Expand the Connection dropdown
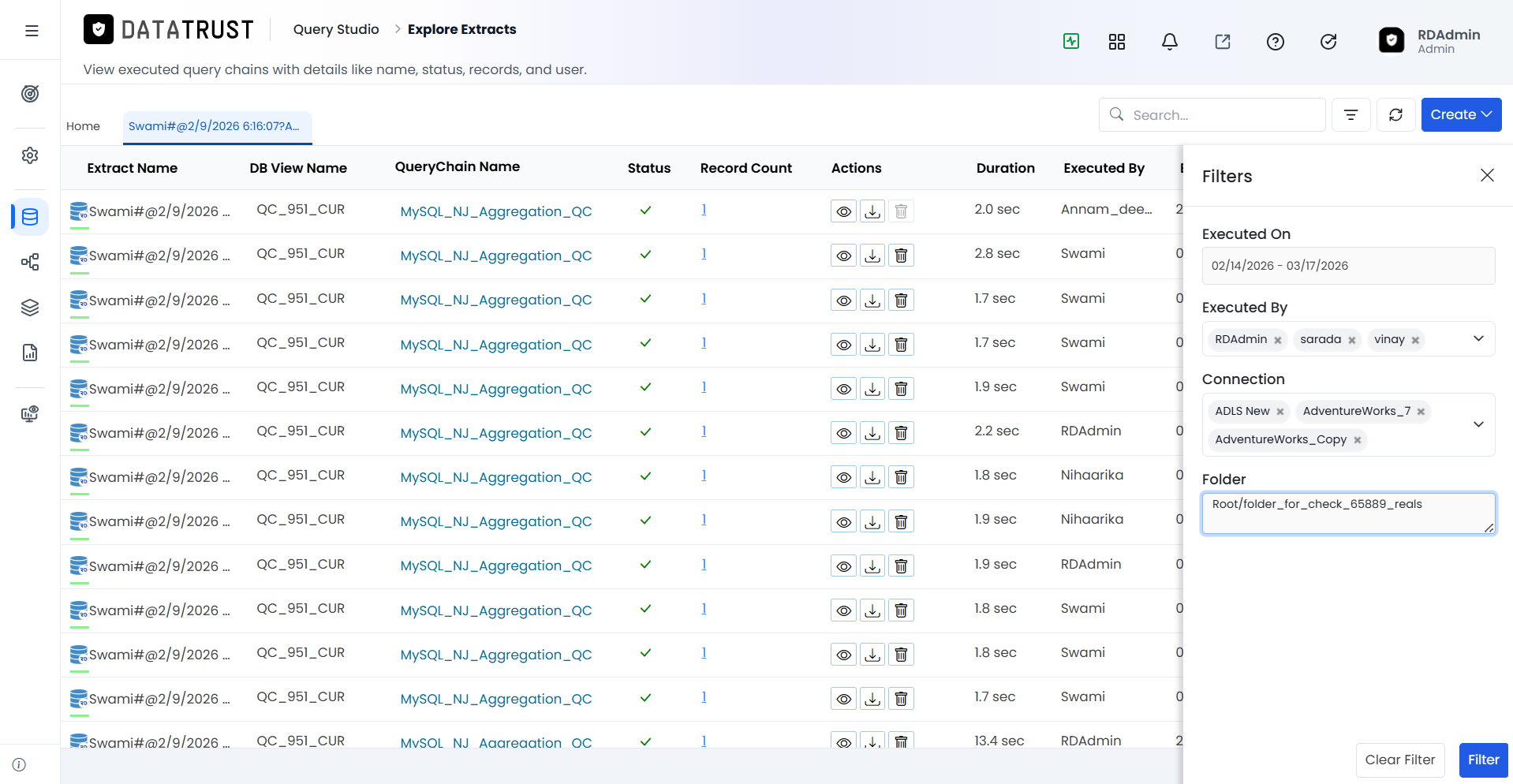This screenshot has width=1513, height=784. [x=1478, y=424]
